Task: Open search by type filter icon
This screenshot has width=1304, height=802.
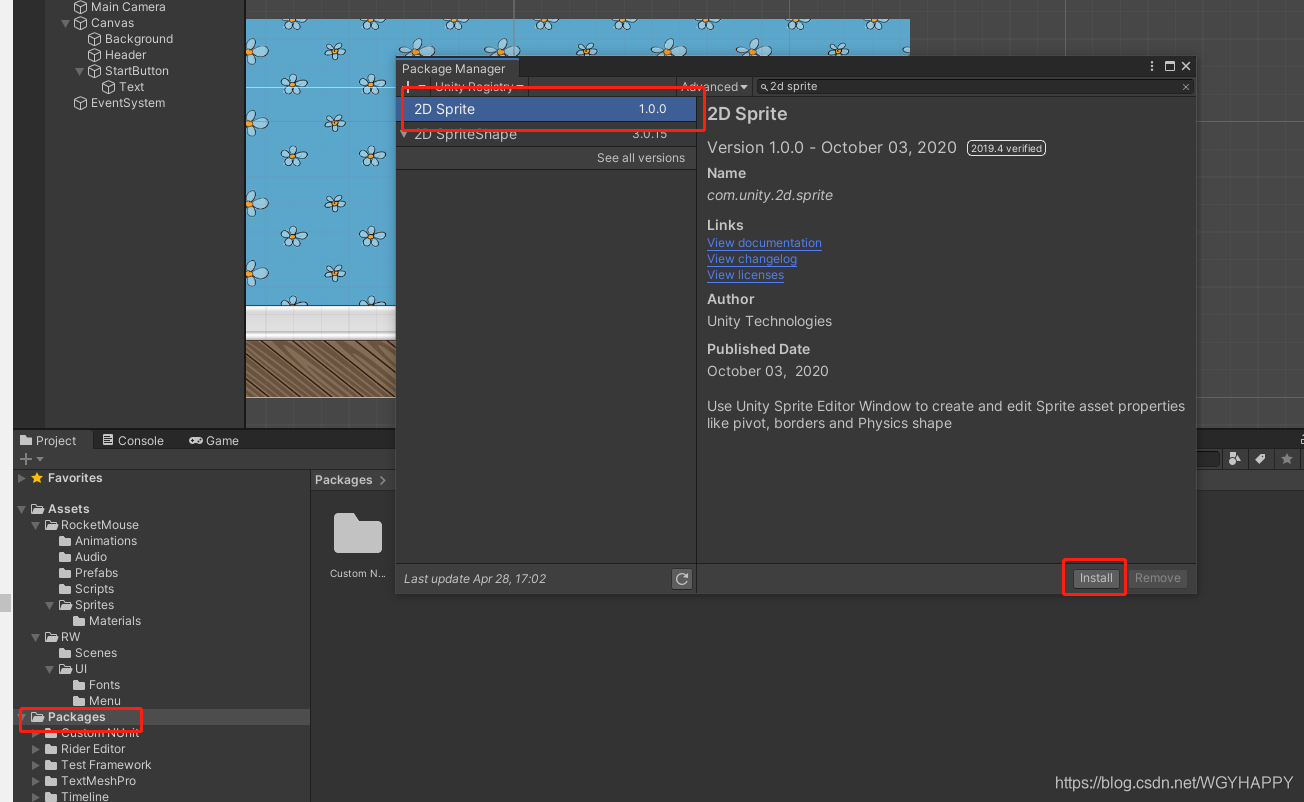Action: coord(1235,458)
